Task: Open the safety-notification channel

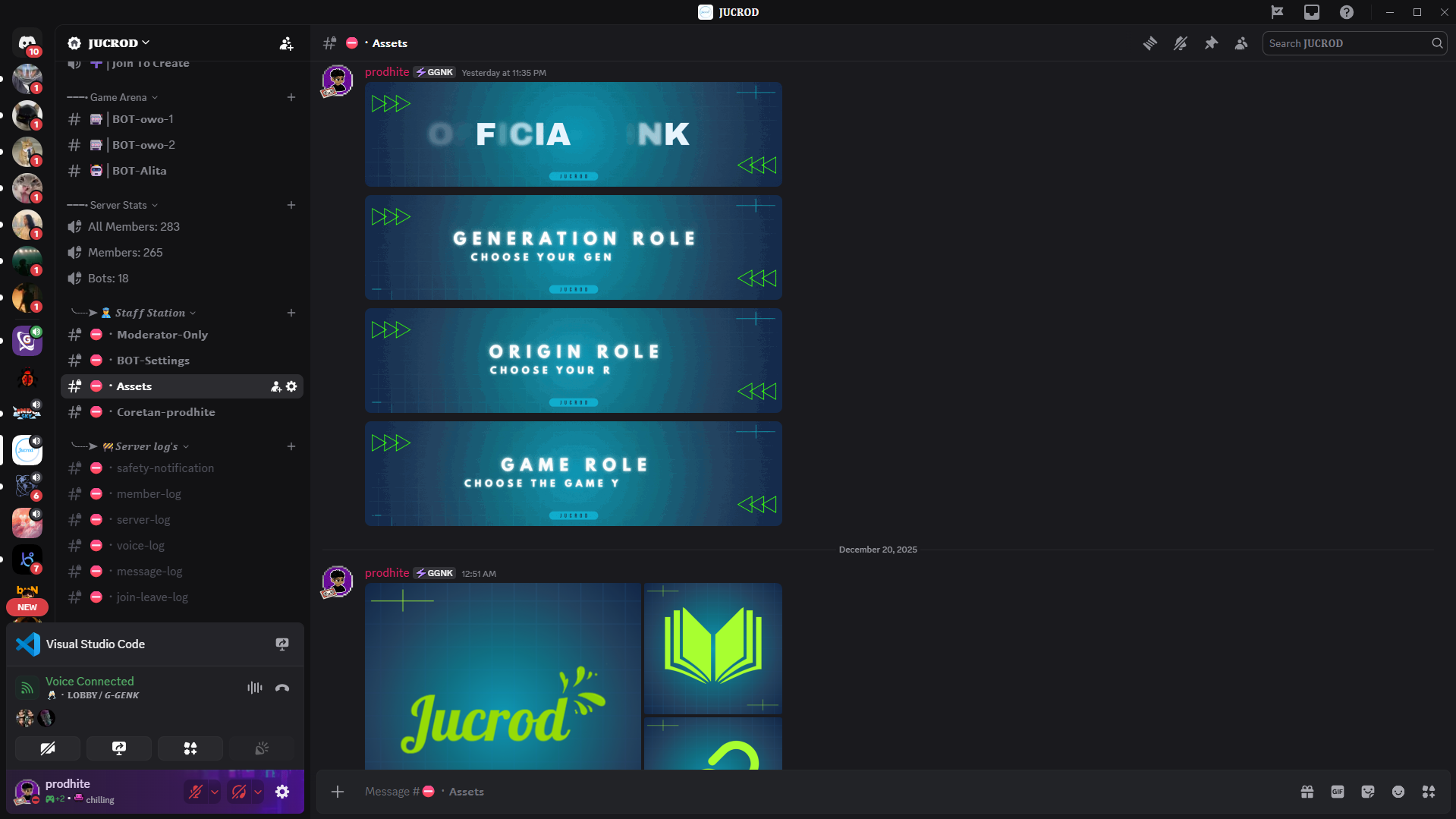Action: tap(182, 468)
